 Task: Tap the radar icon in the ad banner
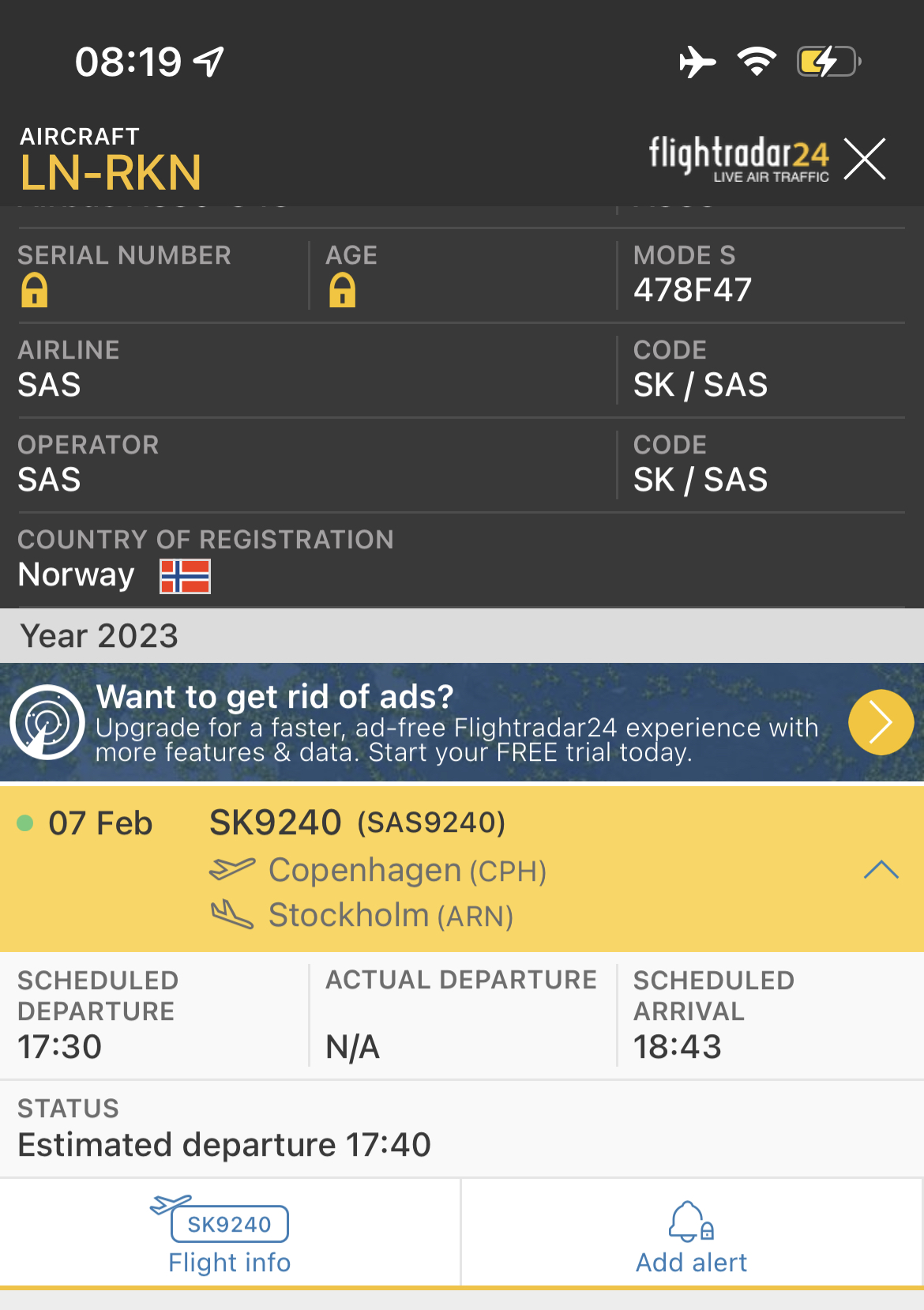[x=47, y=722]
